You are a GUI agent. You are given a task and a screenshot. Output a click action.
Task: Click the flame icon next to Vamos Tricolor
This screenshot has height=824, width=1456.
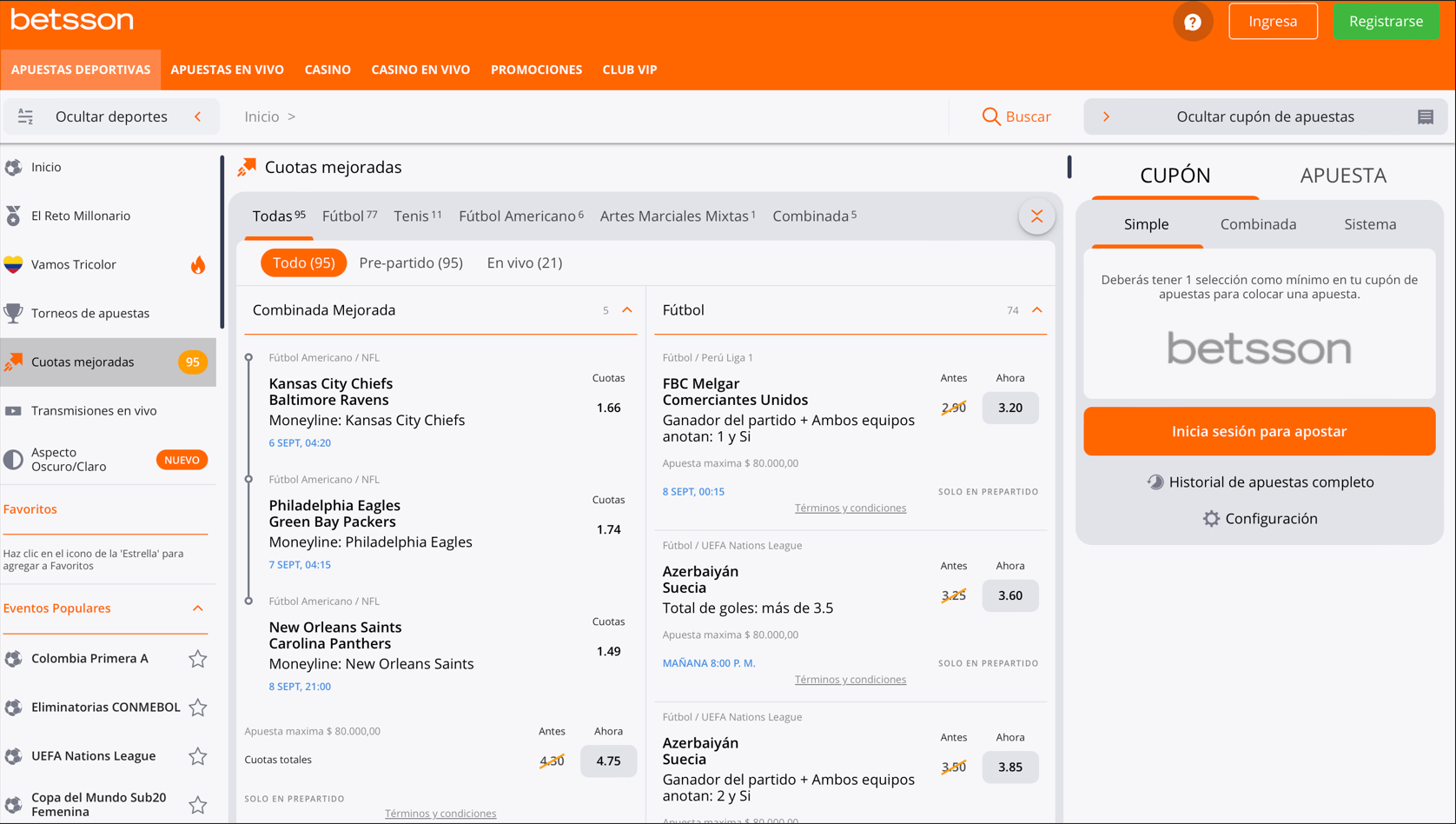[198, 264]
